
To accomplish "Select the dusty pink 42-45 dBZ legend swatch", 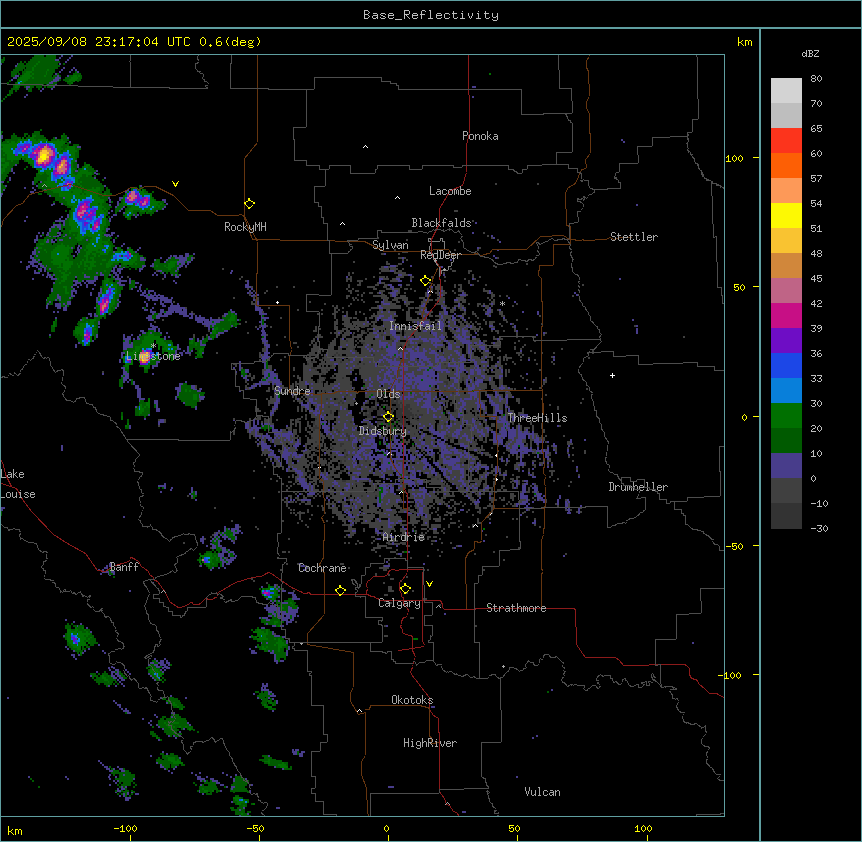I will click(x=786, y=291).
